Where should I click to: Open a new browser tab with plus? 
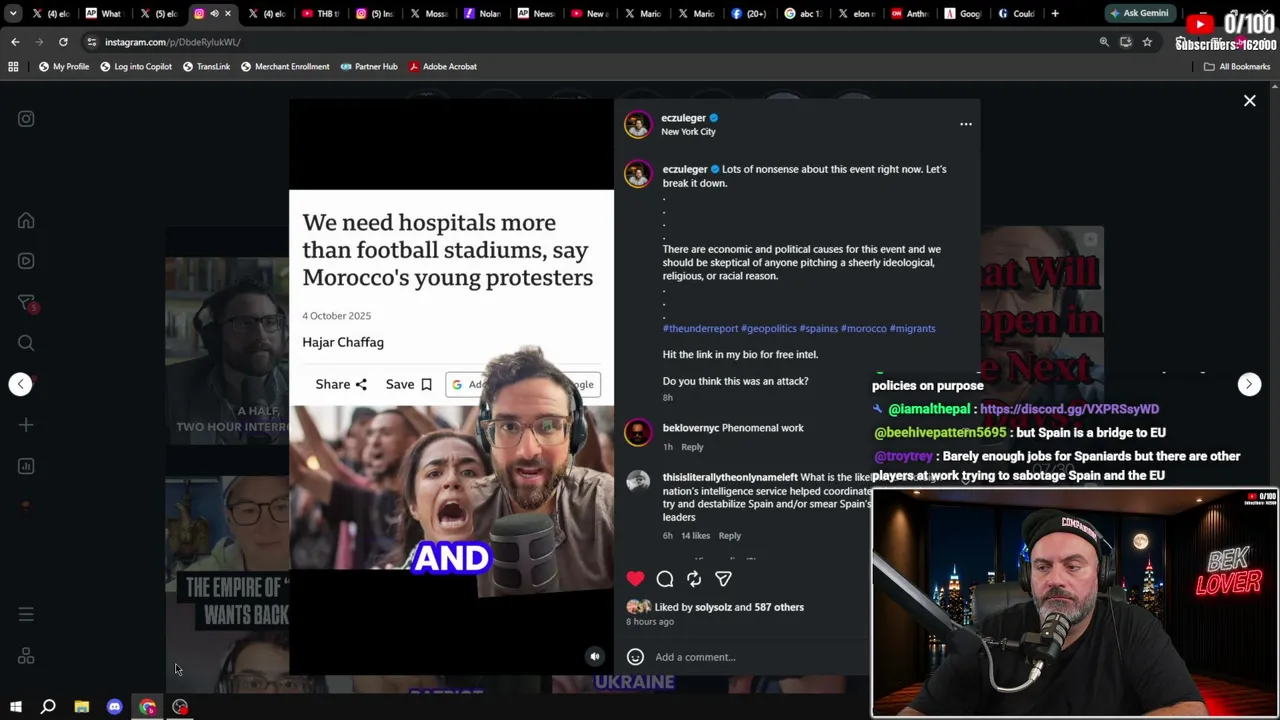point(1055,14)
